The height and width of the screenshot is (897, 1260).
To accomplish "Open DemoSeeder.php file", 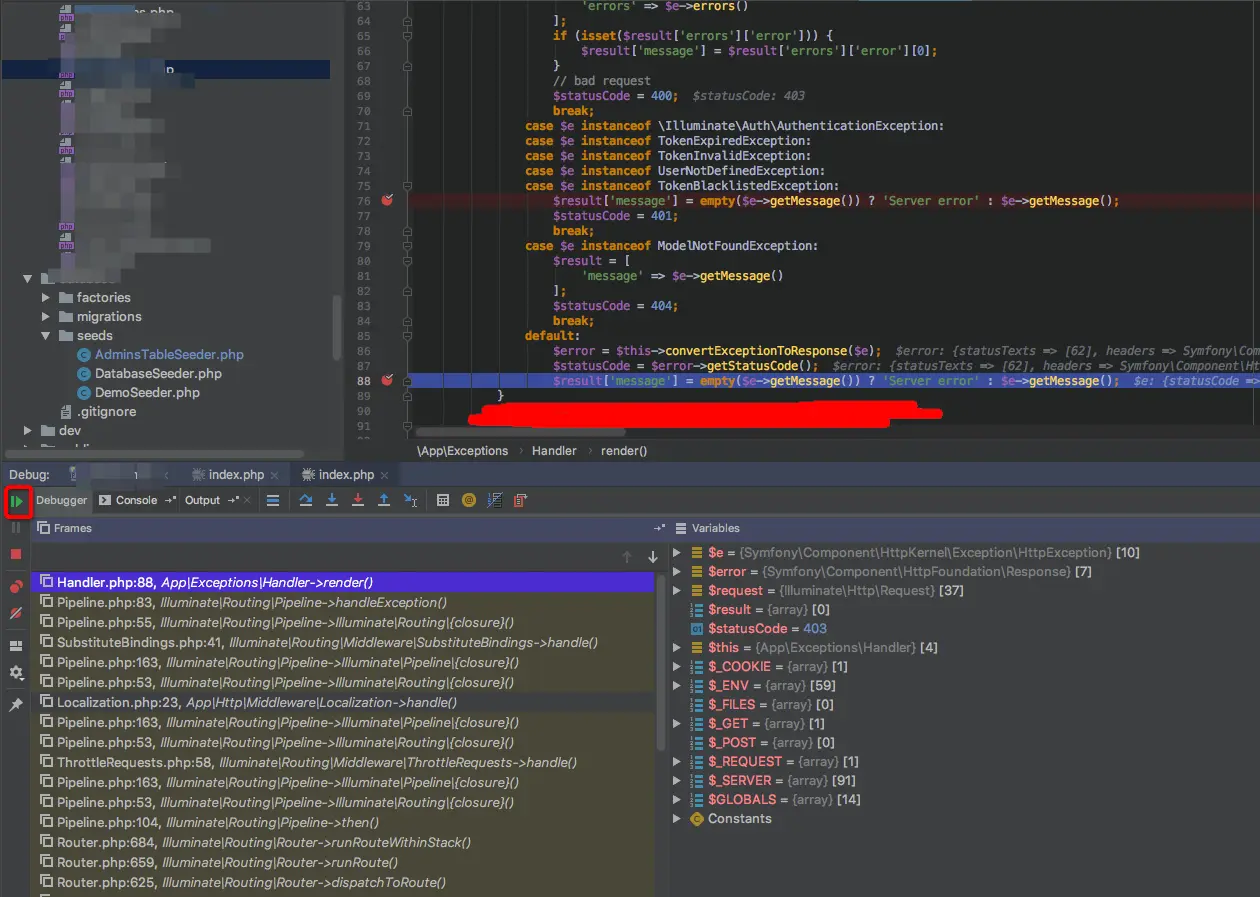I will (x=147, y=392).
